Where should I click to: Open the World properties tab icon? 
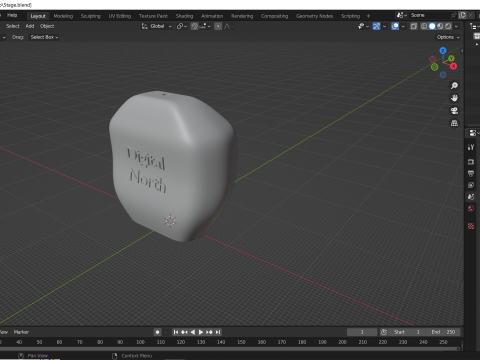point(471,209)
